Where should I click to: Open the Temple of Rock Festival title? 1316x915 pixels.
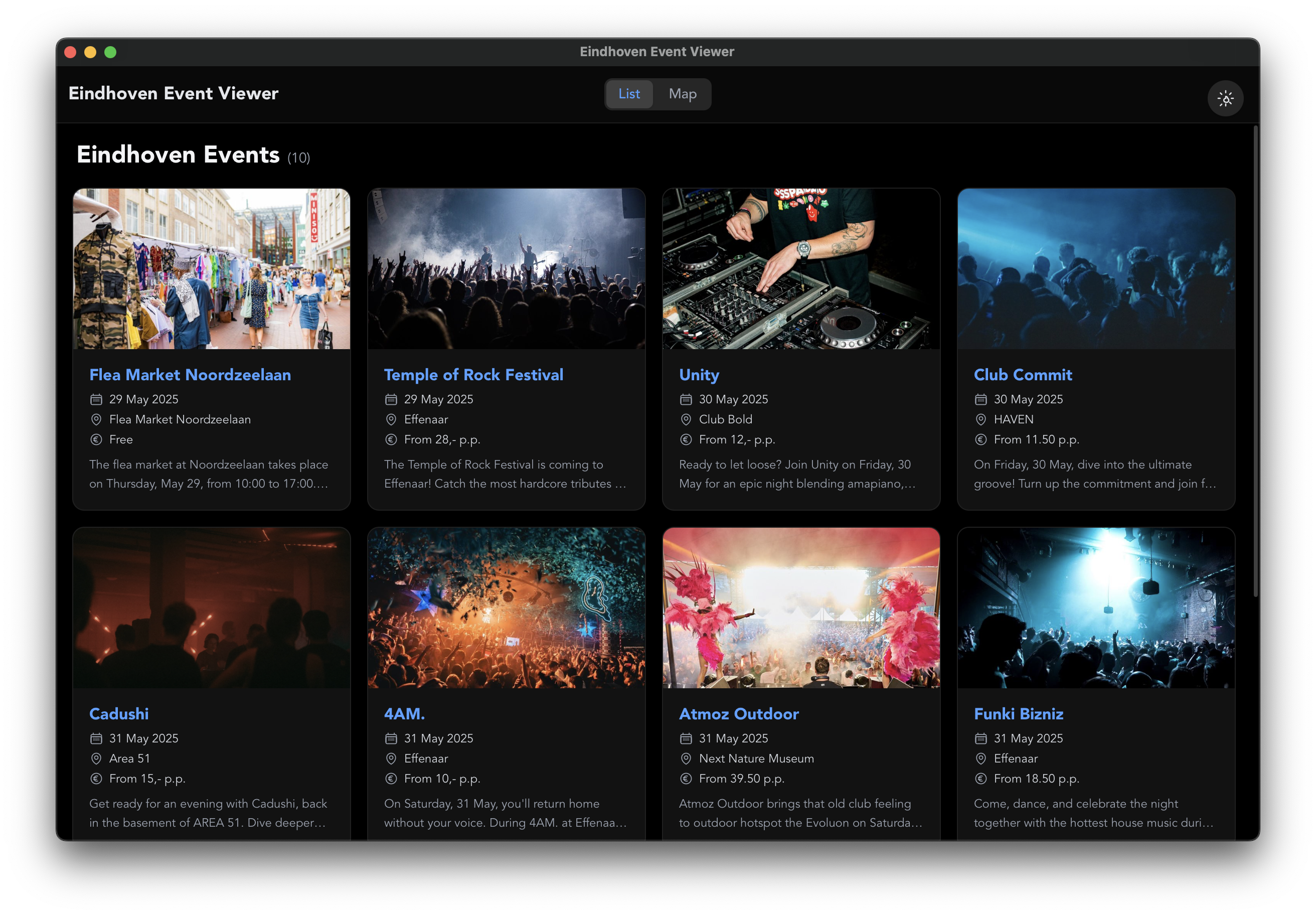click(x=473, y=374)
